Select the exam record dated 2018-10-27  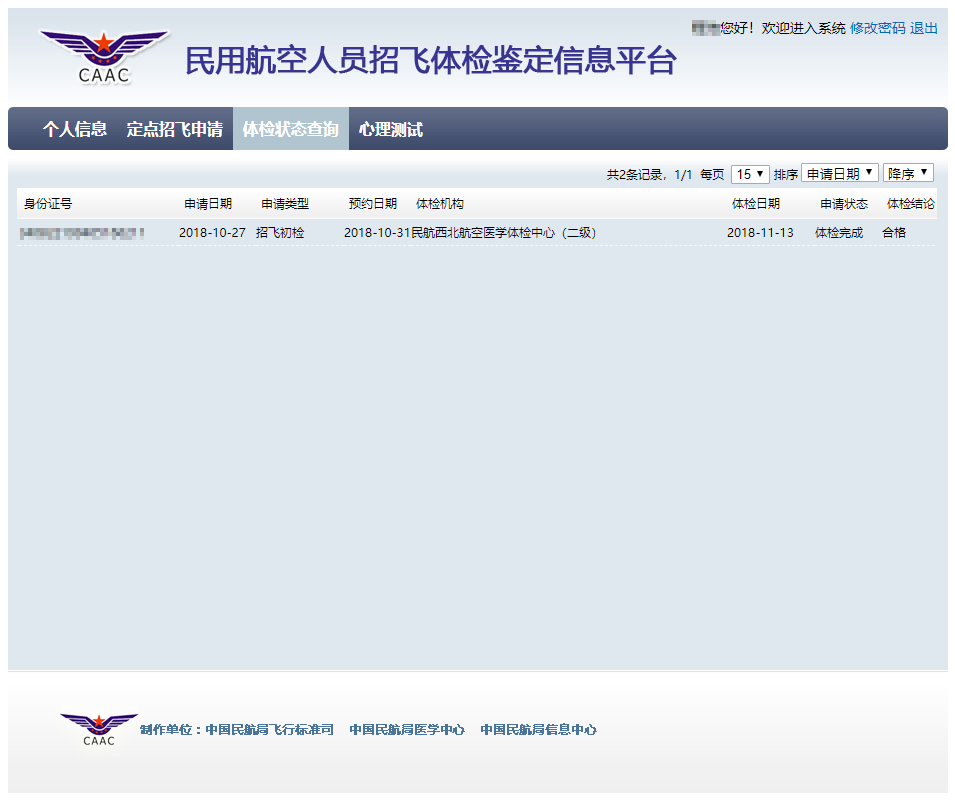tap(207, 232)
